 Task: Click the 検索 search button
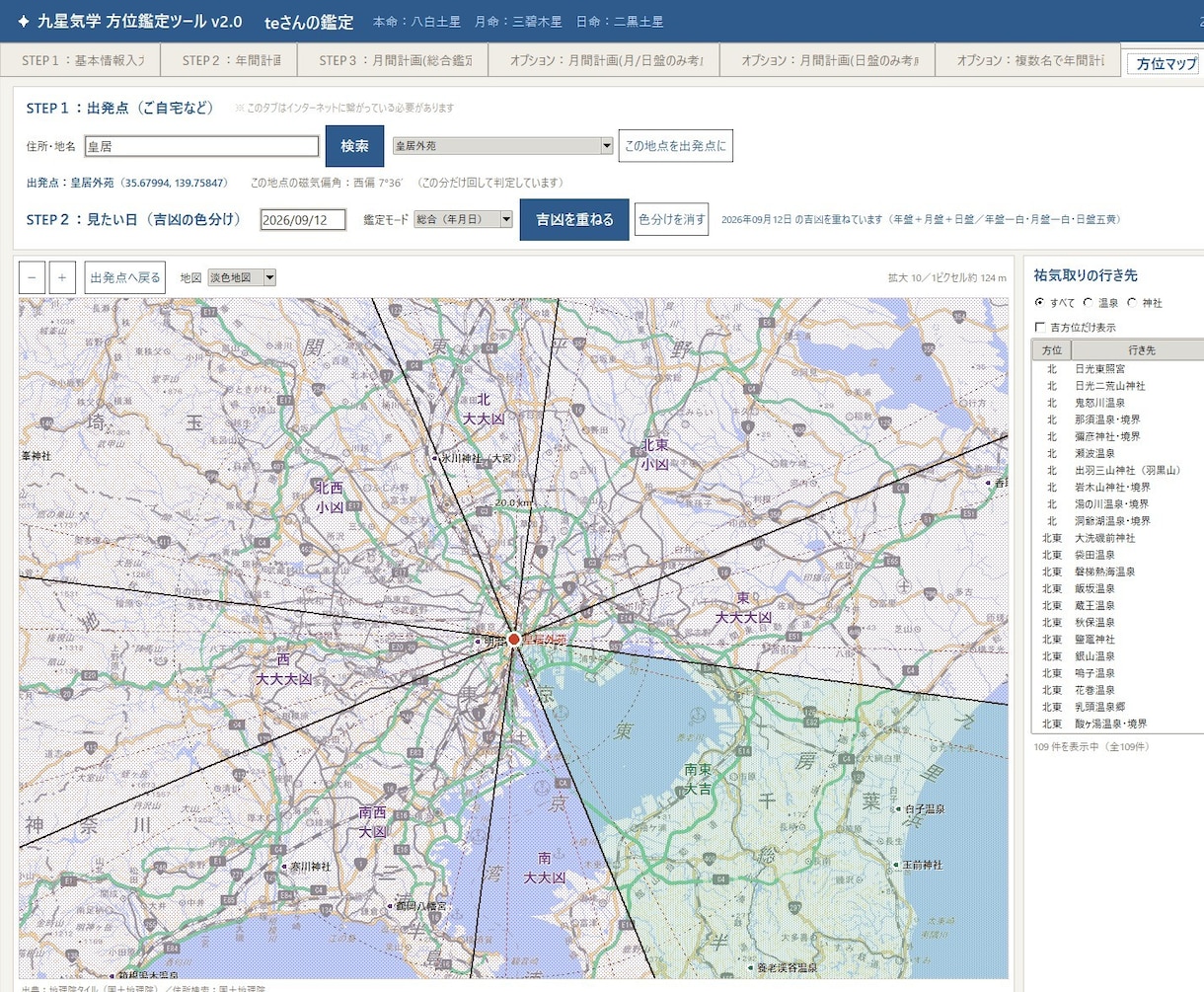tap(354, 146)
